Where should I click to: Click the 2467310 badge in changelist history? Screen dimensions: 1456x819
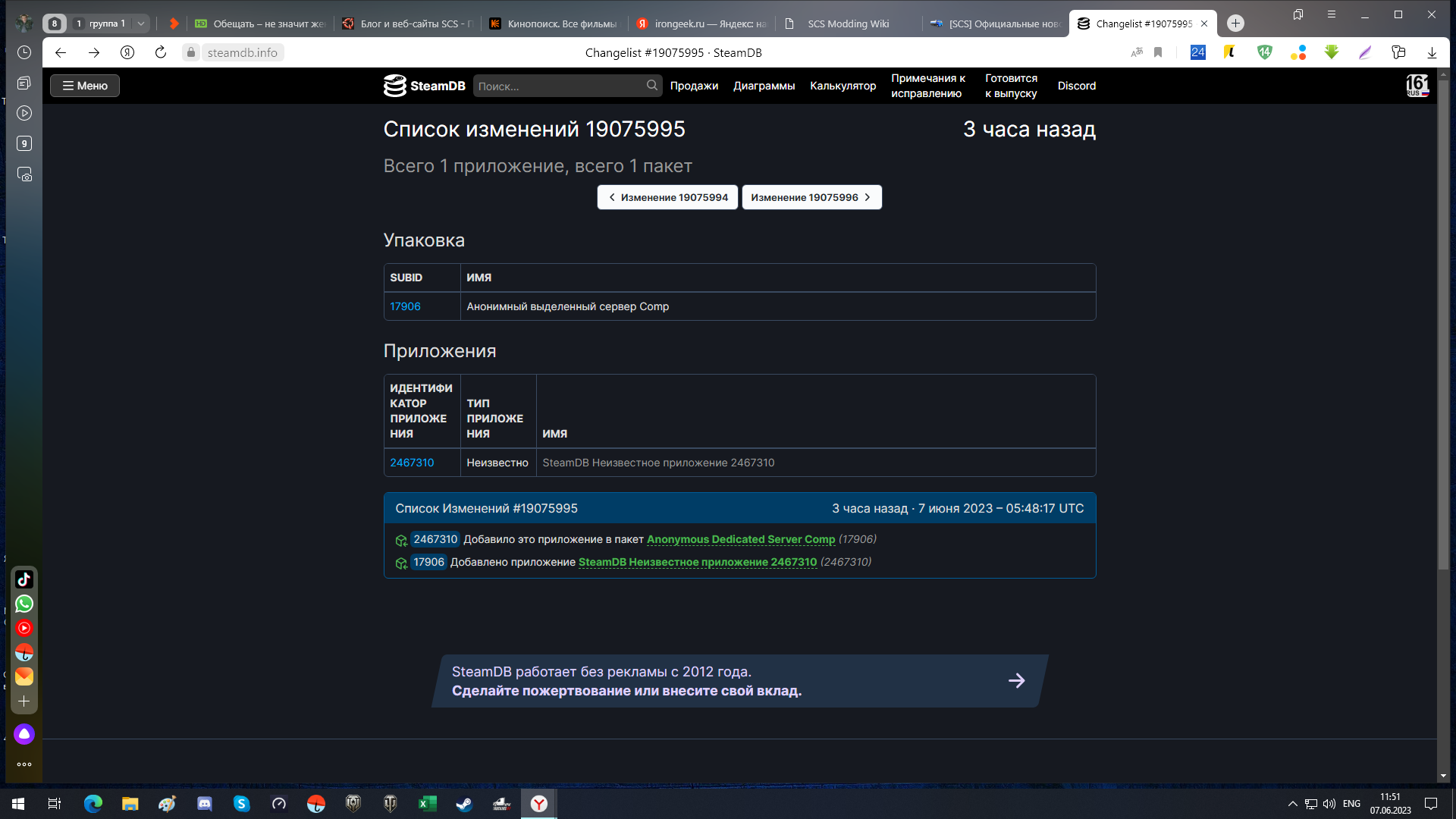click(435, 539)
